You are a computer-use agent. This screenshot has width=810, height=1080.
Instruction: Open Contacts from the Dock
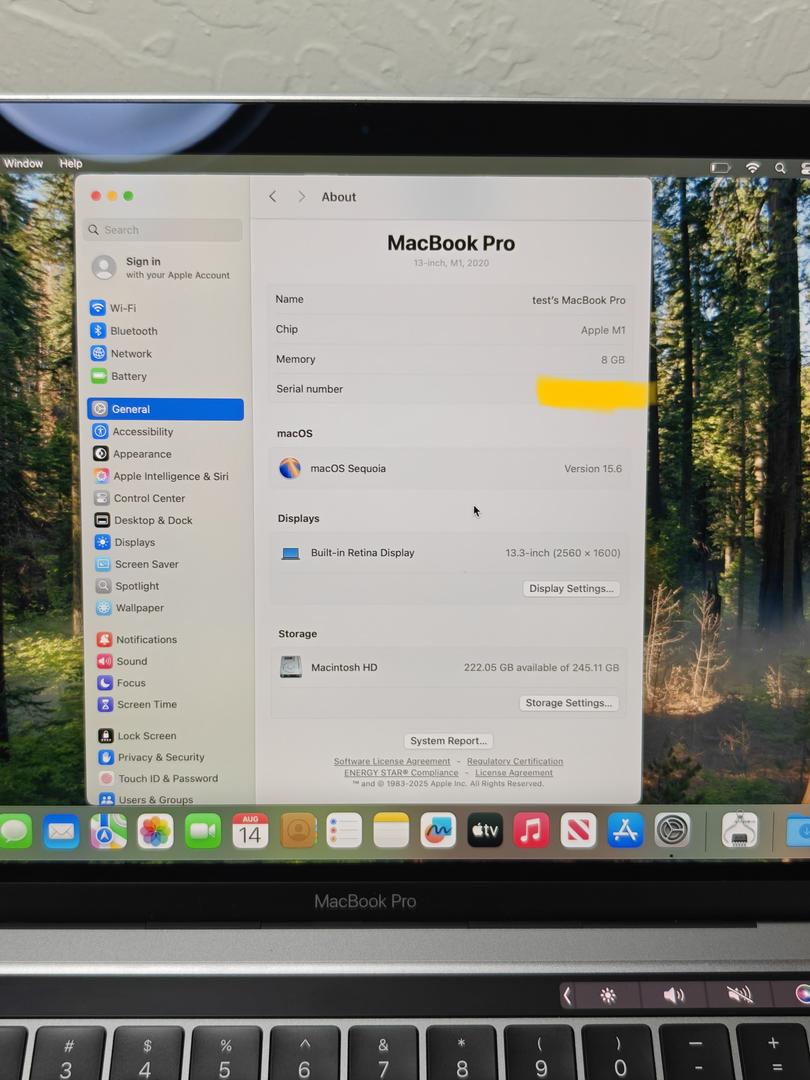pyautogui.click(x=298, y=831)
